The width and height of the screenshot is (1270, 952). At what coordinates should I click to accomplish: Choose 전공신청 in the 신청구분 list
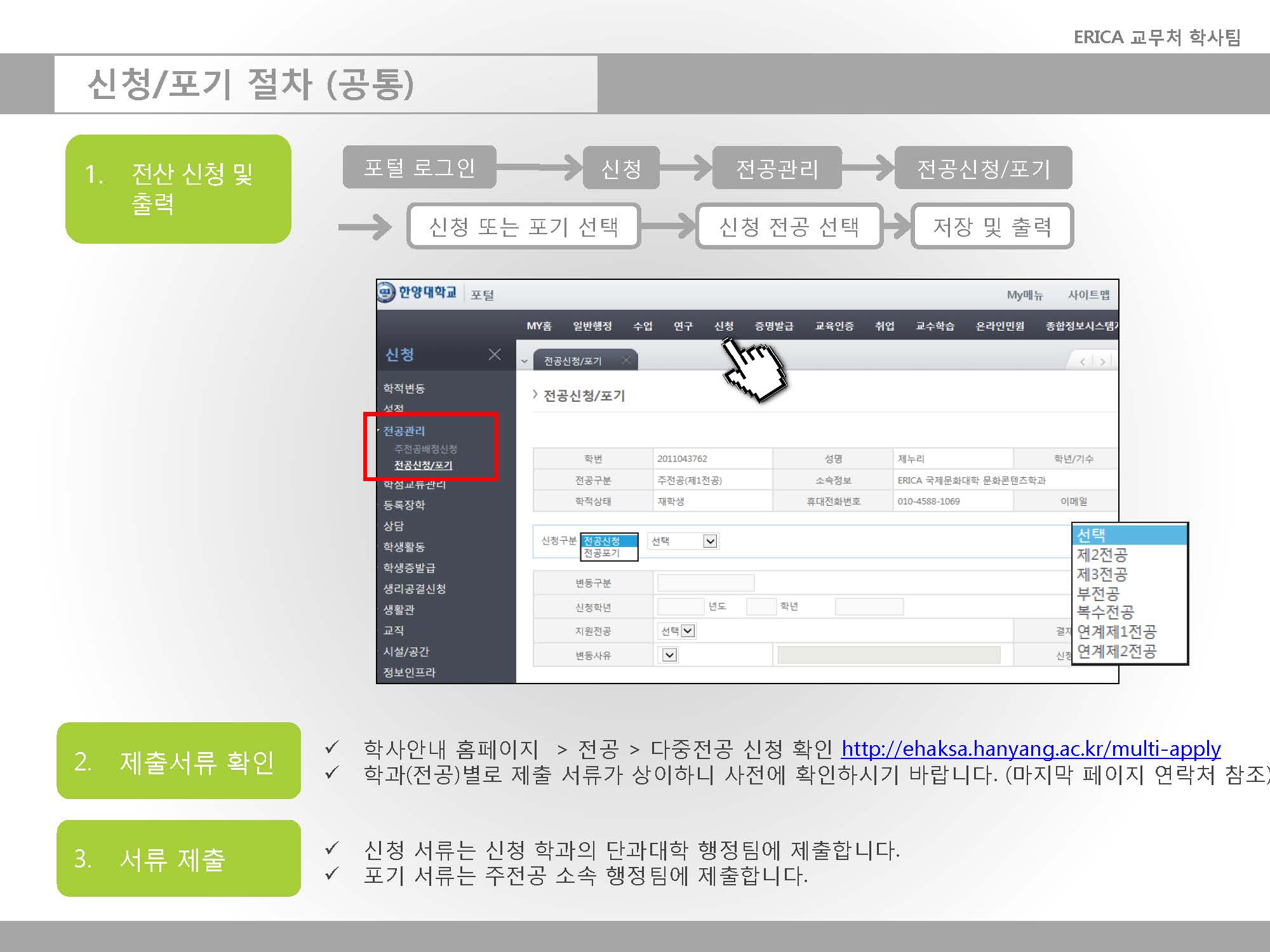point(609,541)
